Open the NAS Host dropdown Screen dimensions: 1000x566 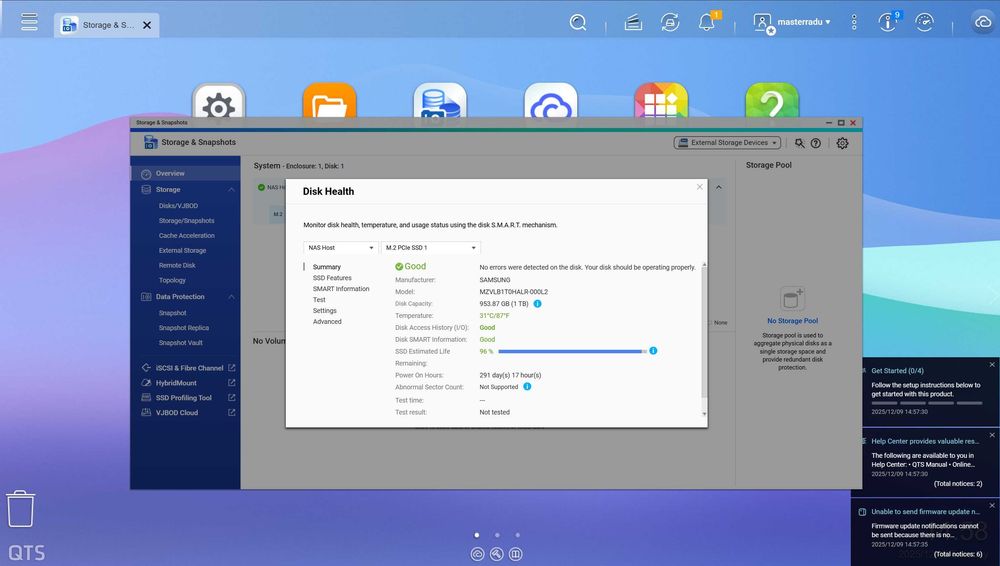(x=341, y=248)
